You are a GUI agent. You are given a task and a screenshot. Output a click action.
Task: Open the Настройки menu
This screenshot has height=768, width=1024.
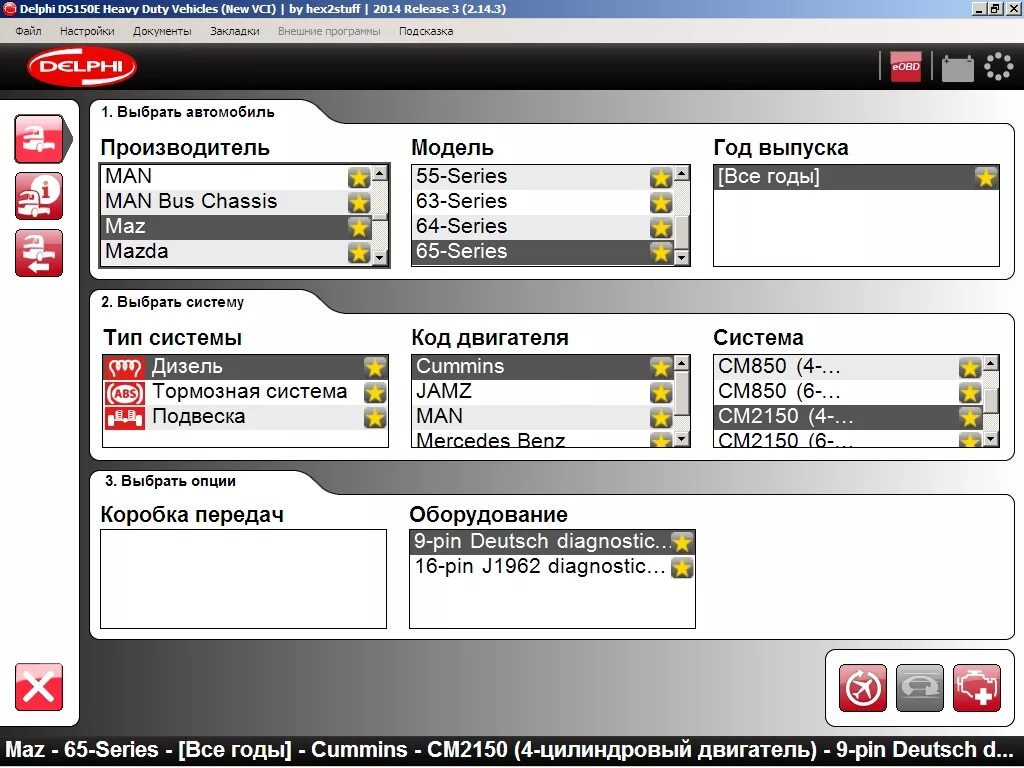[x=87, y=31]
